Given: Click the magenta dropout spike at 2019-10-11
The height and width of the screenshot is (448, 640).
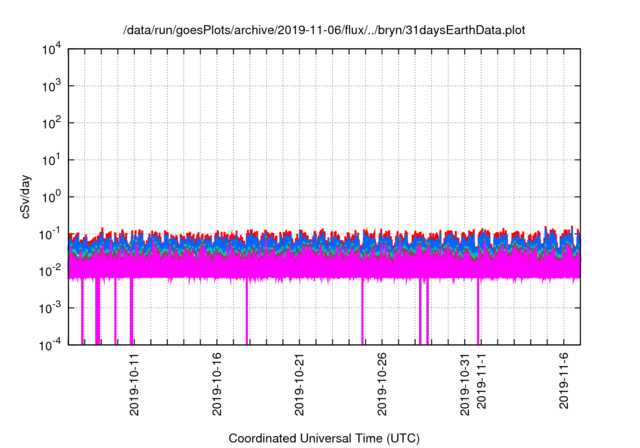Looking at the screenshot, I should pos(131,311).
